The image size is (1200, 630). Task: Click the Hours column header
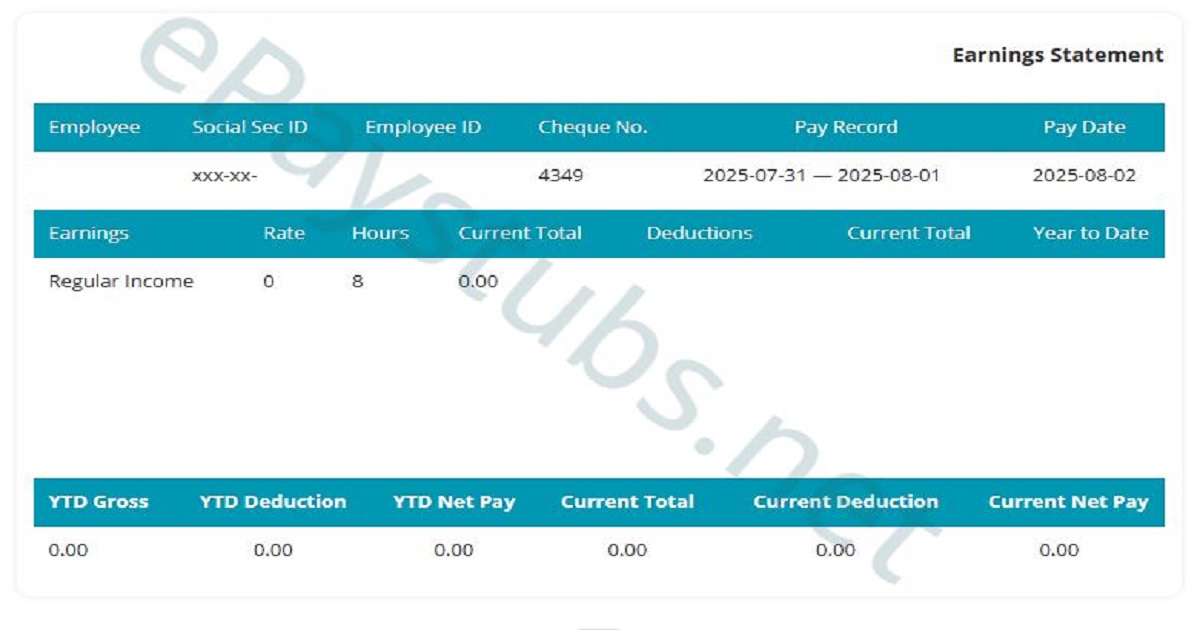click(380, 233)
